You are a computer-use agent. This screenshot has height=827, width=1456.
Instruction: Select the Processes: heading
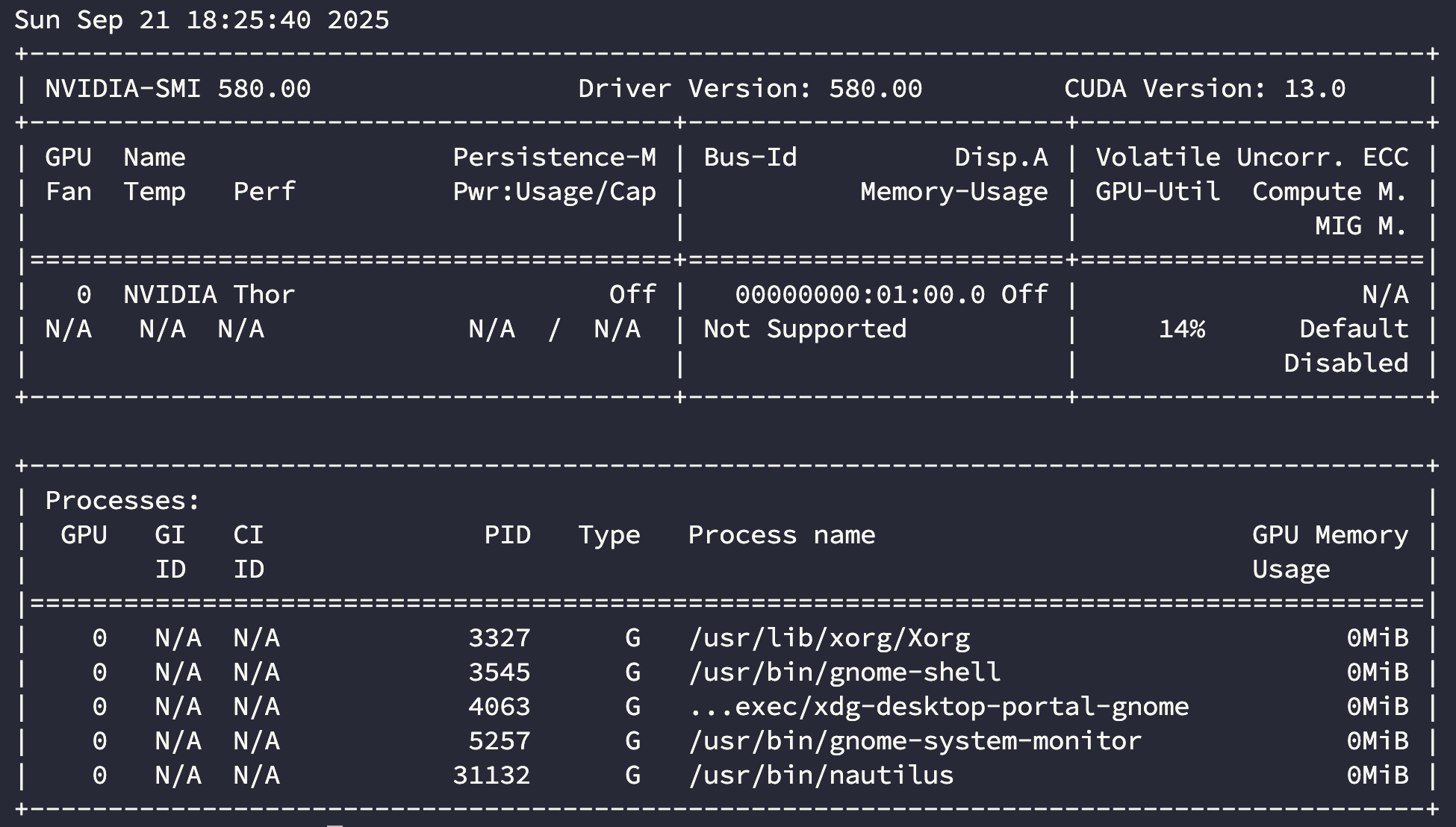pos(123,501)
